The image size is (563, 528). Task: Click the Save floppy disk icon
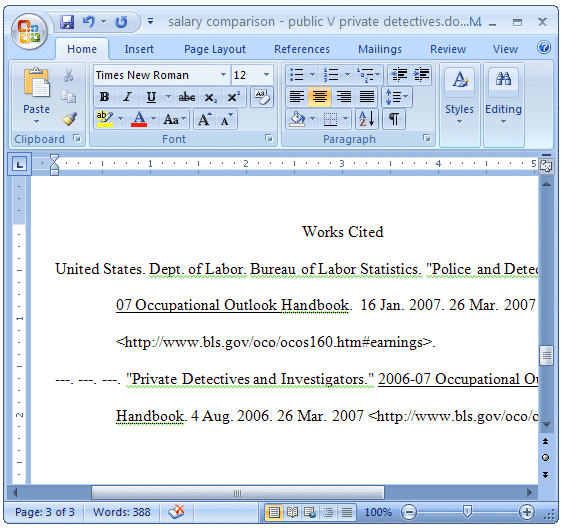67,22
